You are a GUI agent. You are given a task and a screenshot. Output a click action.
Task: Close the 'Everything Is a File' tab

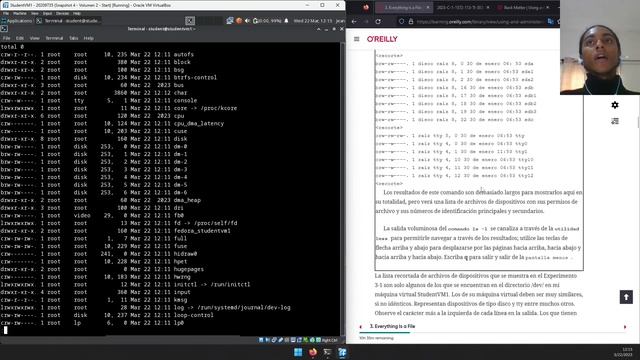click(428, 7)
